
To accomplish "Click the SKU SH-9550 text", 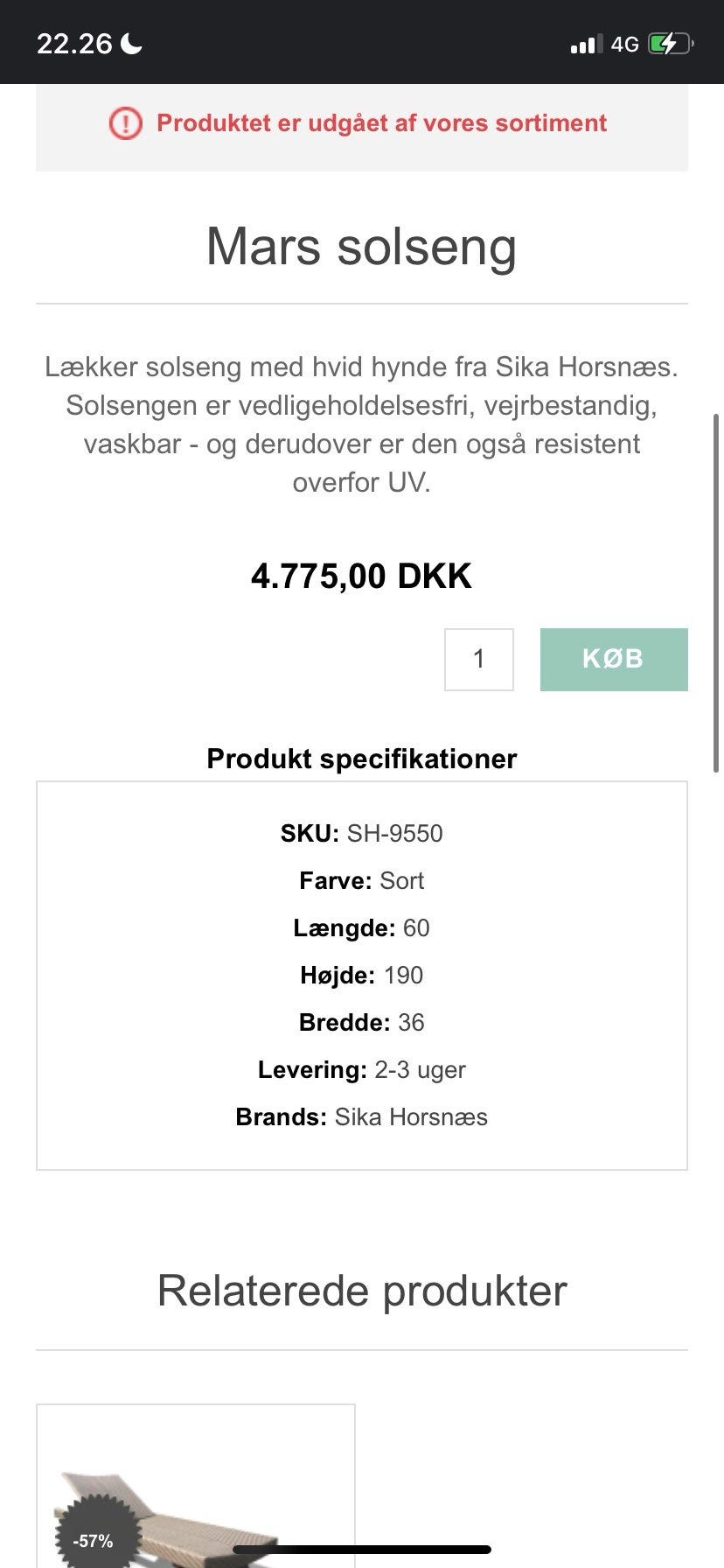I will 362,833.
